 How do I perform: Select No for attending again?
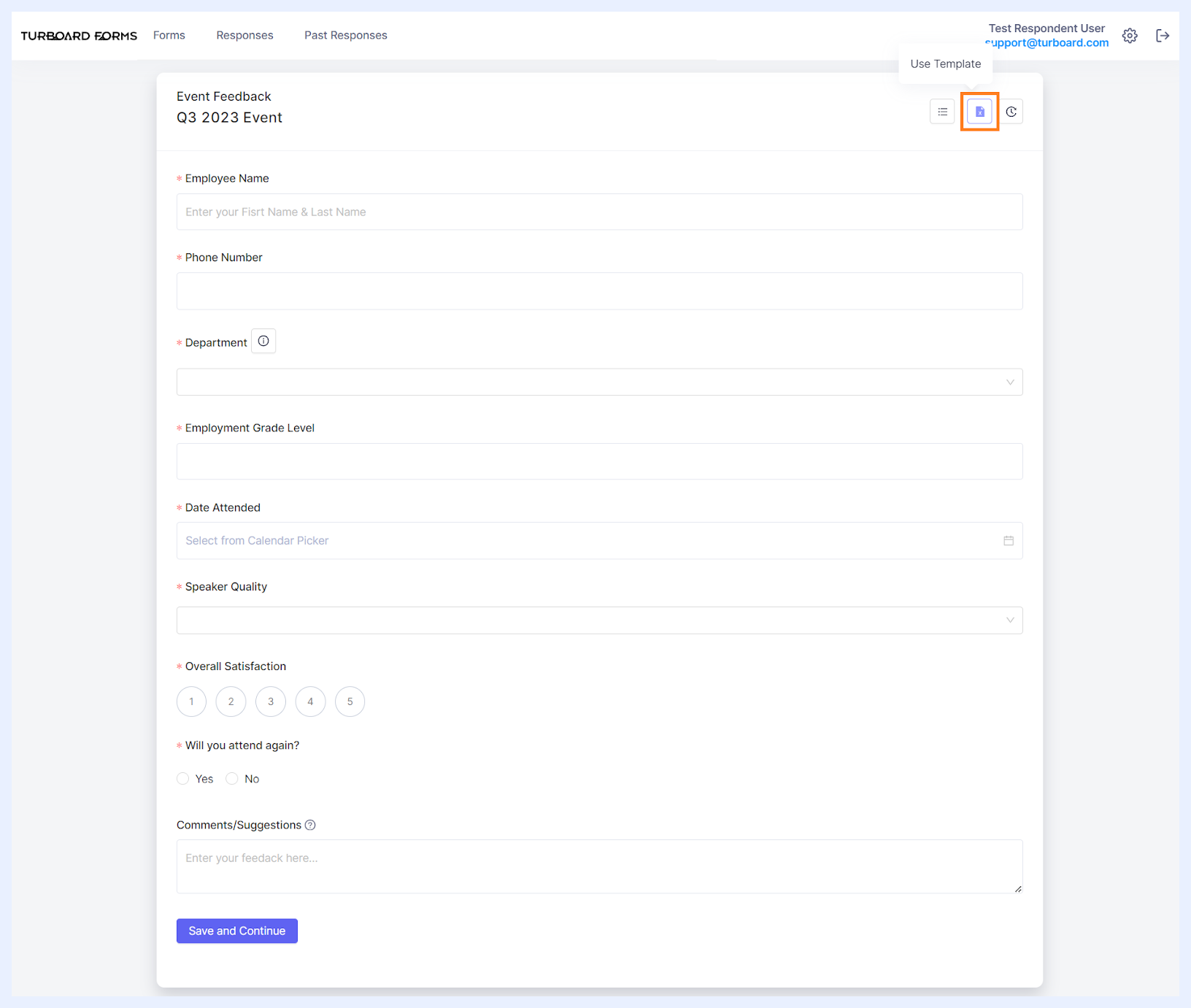[x=232, y=779]
